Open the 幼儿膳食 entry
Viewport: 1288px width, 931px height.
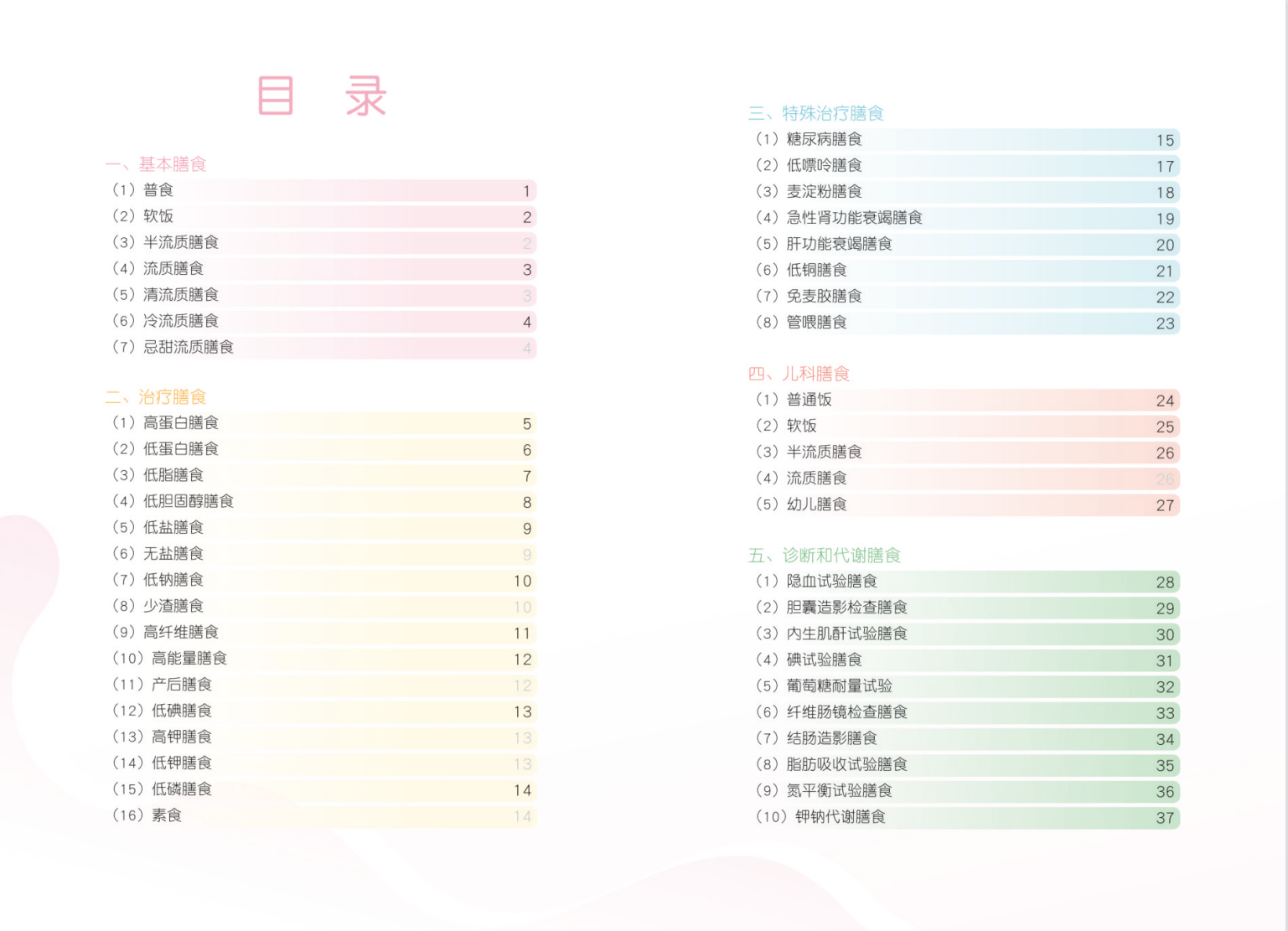(816, 504)
